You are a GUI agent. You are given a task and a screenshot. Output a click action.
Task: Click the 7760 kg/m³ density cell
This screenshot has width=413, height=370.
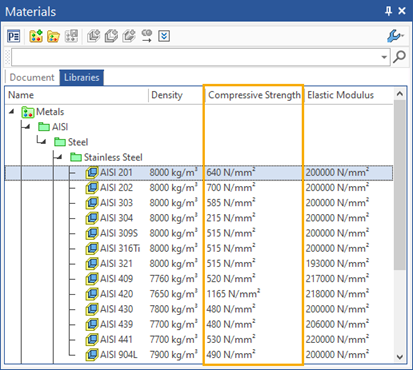tap(173, 279)
